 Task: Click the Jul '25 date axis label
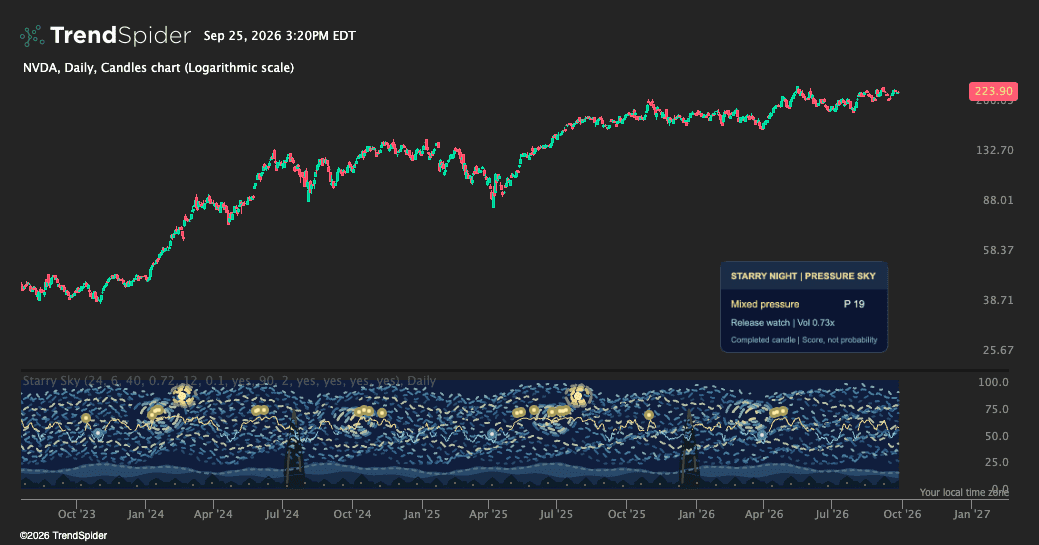click(555, 514)
